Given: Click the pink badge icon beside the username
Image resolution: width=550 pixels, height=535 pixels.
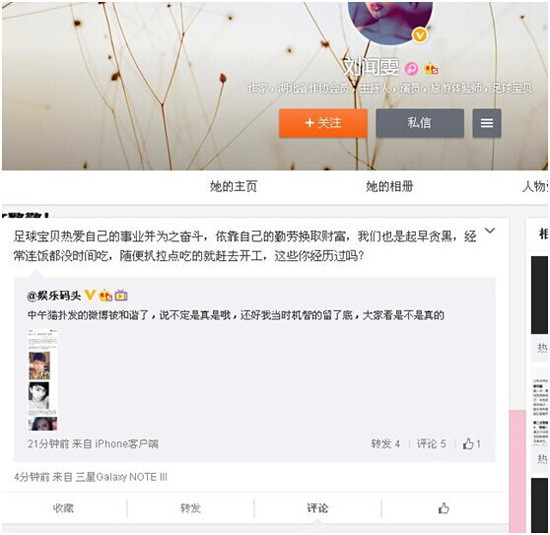Looking at the screenshot, I should [411, 68].
